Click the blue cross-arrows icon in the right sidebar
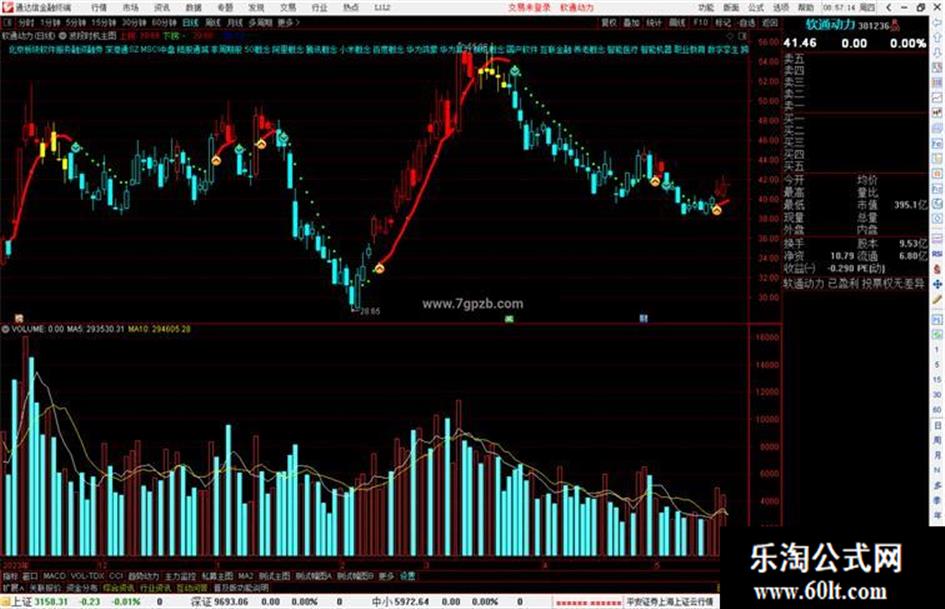The height and width of the screenshot is (609, 945). click(937, 283)
